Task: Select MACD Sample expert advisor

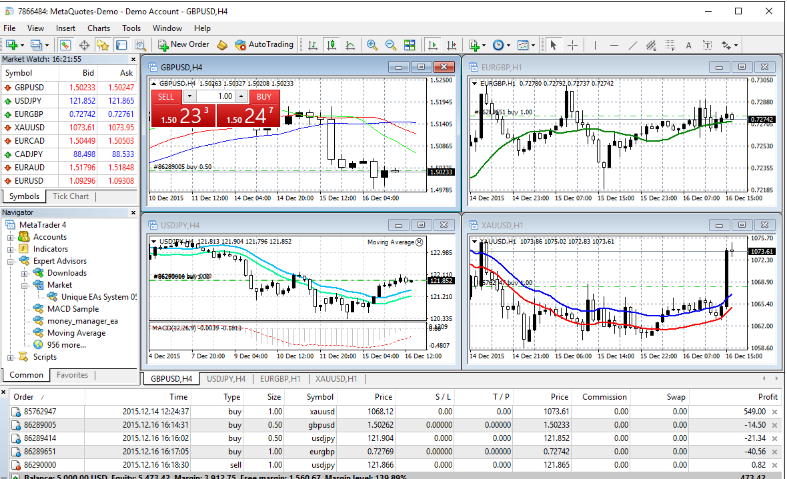Action: [x=73, y=309]
